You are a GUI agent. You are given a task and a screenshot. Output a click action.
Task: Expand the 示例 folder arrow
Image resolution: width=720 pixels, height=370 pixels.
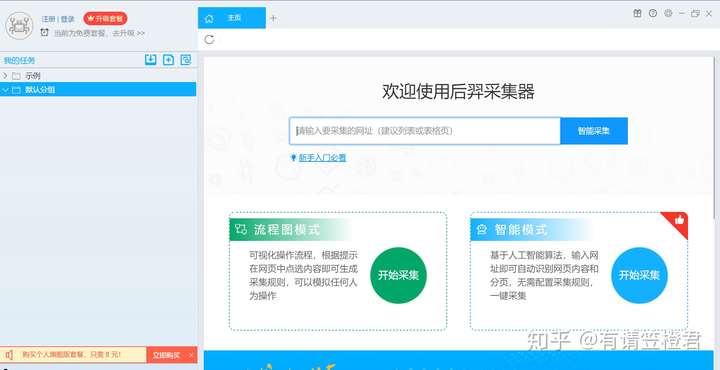5,75
